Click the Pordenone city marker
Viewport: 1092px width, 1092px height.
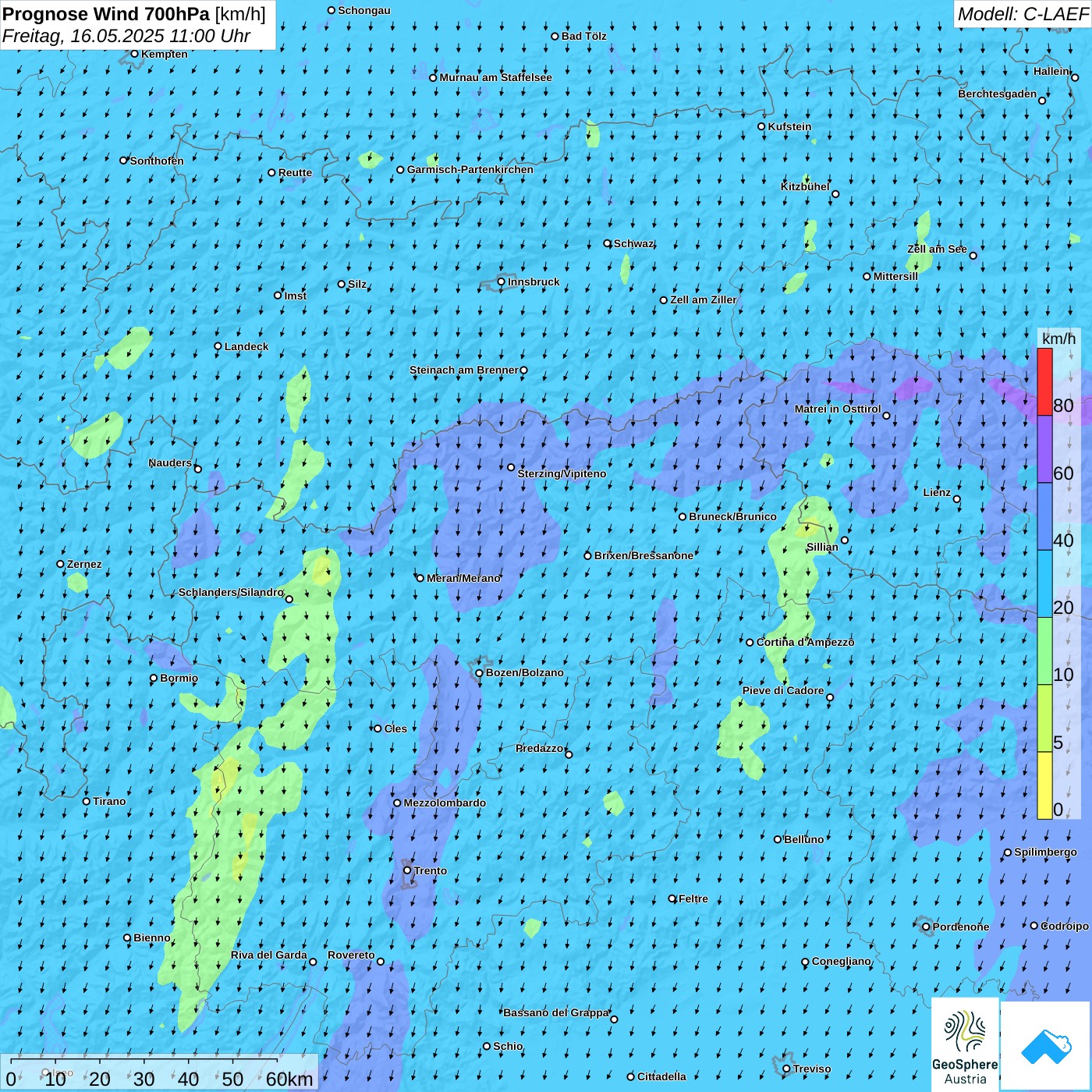click(x=927, y=927)
